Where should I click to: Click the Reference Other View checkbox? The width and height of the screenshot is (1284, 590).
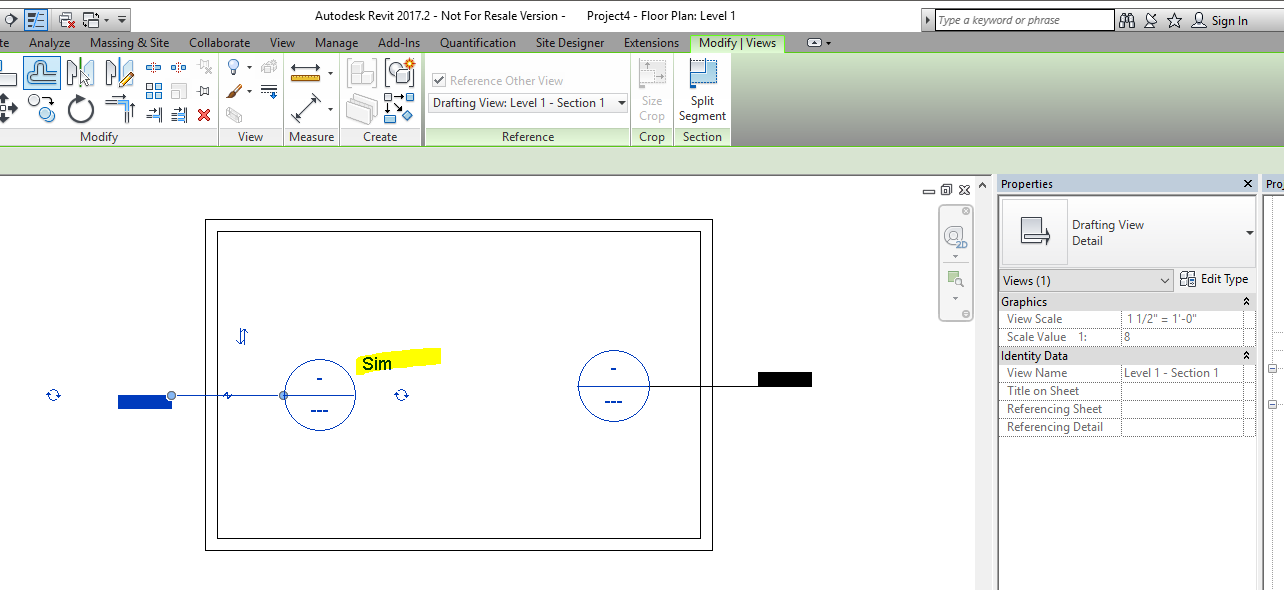click(x=439, y=79)
